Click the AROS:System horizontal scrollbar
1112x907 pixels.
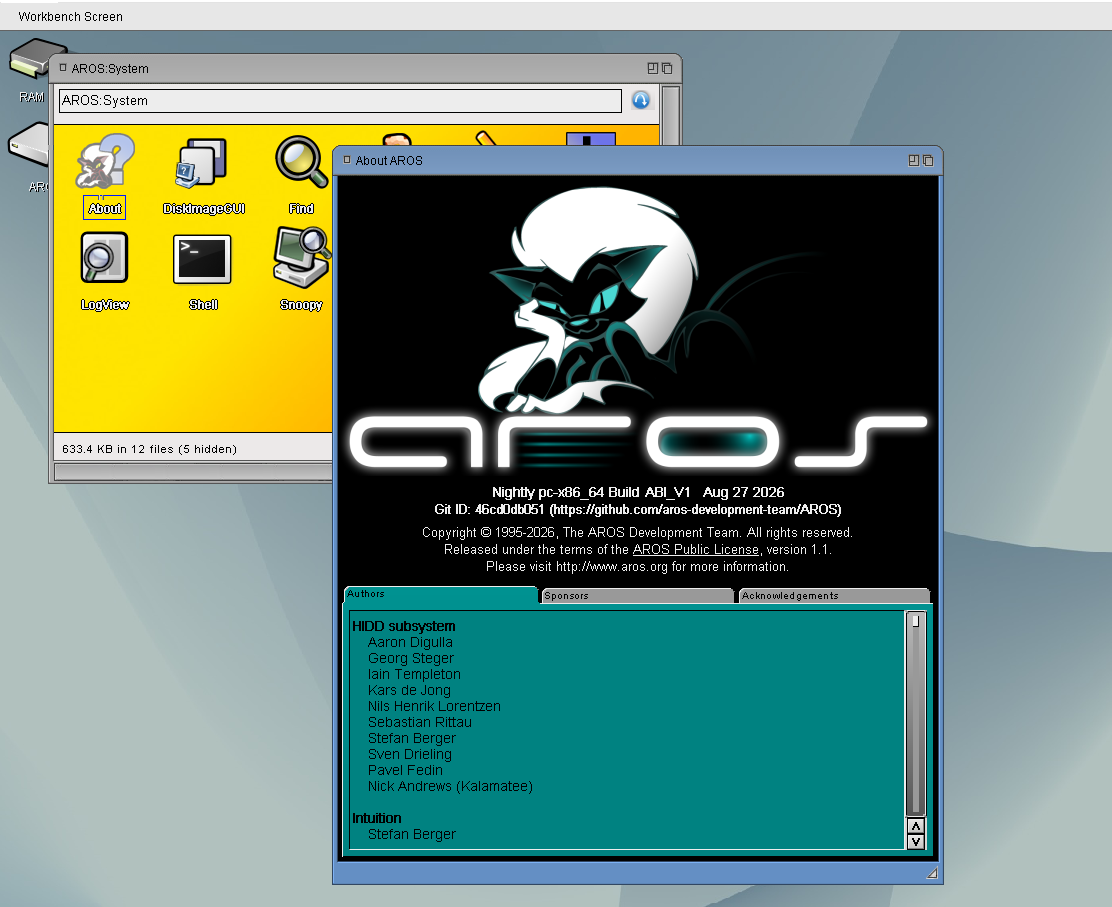pos(194,472)
